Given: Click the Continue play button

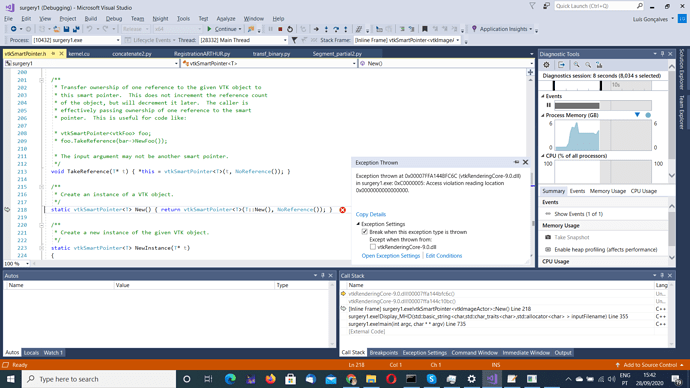Looking at the screenshot, I should 209,29.
